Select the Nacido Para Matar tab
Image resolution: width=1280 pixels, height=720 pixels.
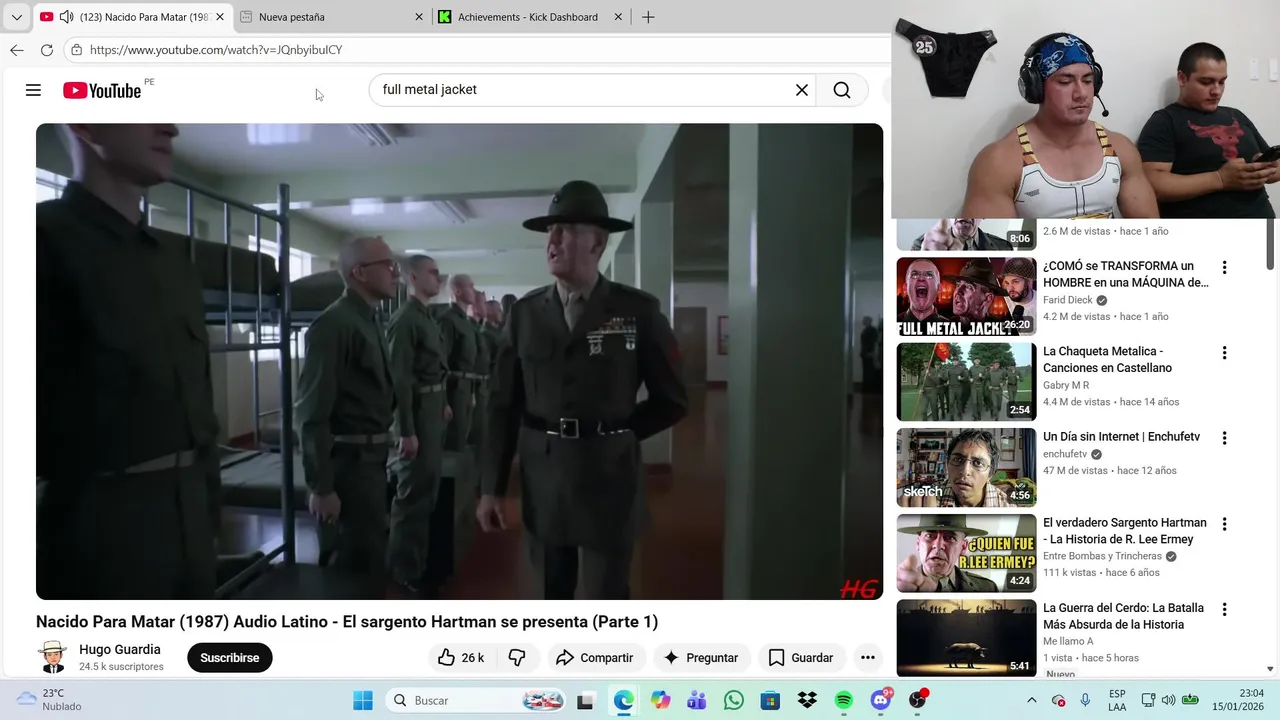click(131, 17)
